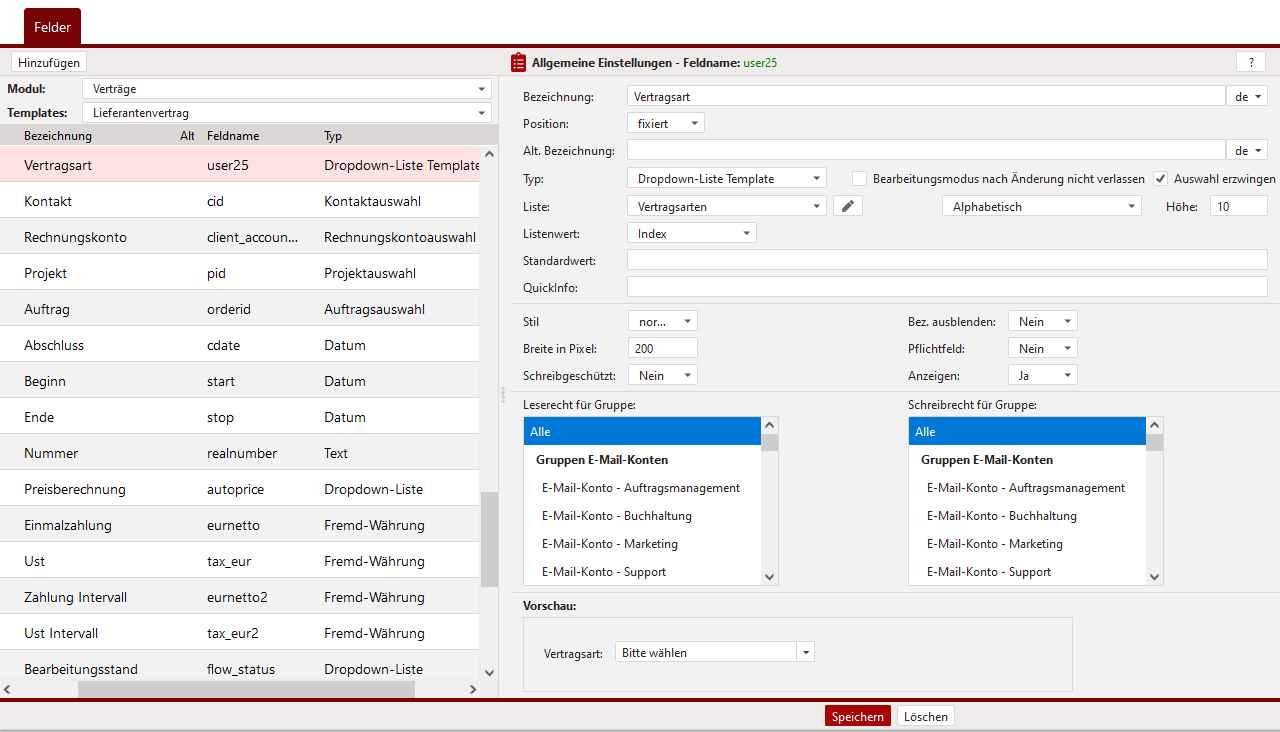Expand the Templates dropdown showing Lieferantenvertrag
This screenshot has width=1280, height=732.
(286, 113)
